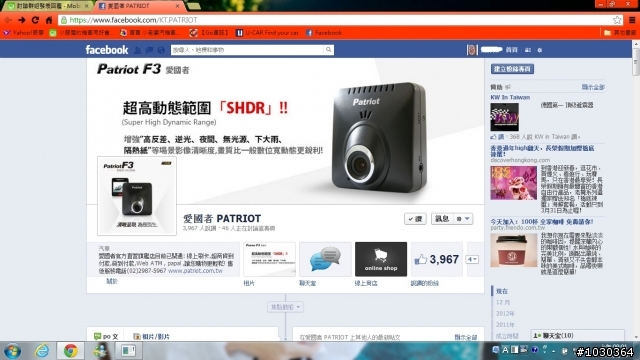Open the Chrome menu icon

[x=632, y=20]
